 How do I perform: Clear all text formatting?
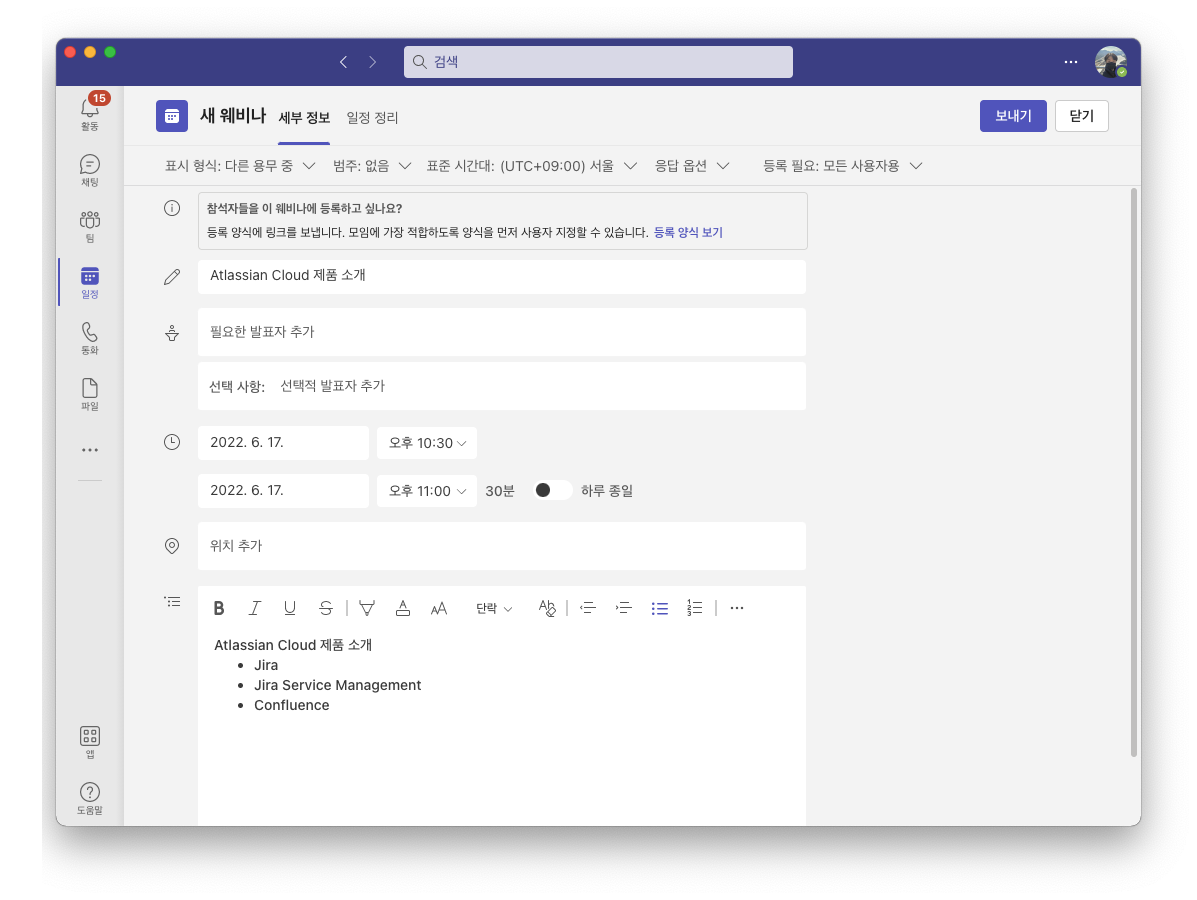click(x=547, y=608)
